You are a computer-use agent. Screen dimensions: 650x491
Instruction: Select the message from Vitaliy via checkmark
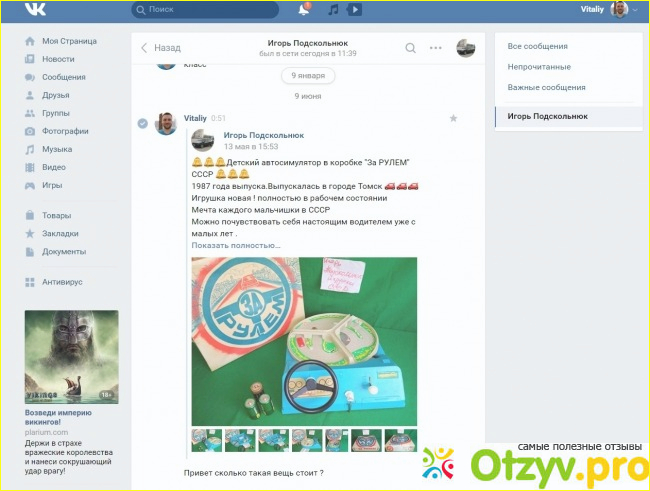click(142, 123)
